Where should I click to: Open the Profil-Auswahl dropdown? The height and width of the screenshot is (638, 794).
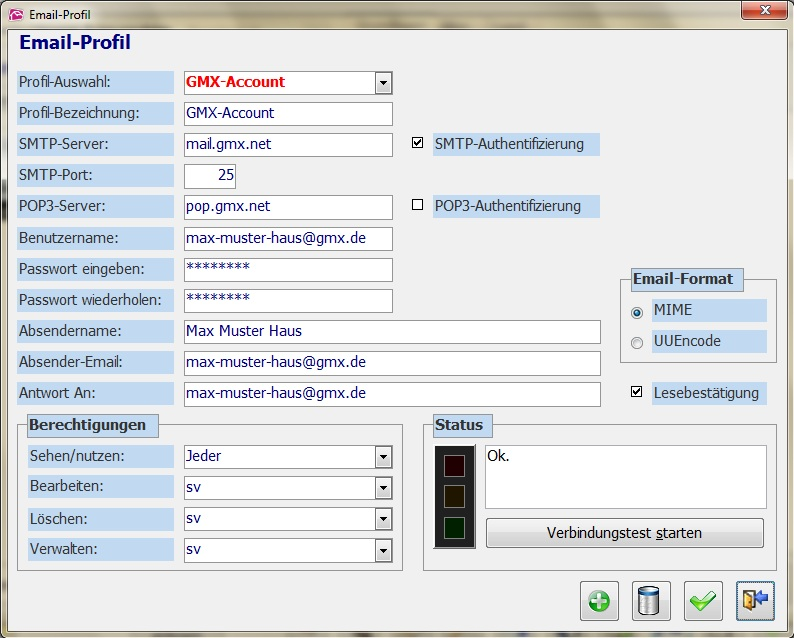tap(382, 83)
